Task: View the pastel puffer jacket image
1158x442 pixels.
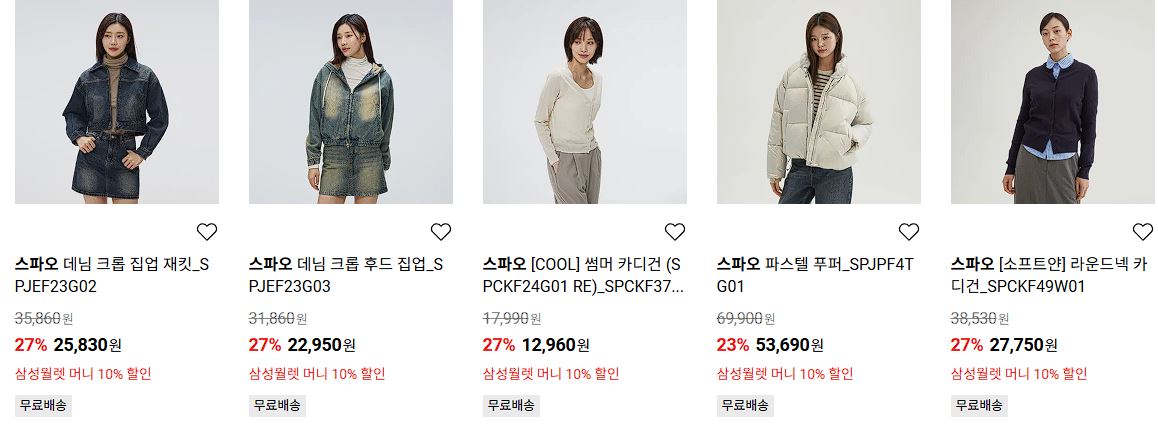Action: [818, 102]
